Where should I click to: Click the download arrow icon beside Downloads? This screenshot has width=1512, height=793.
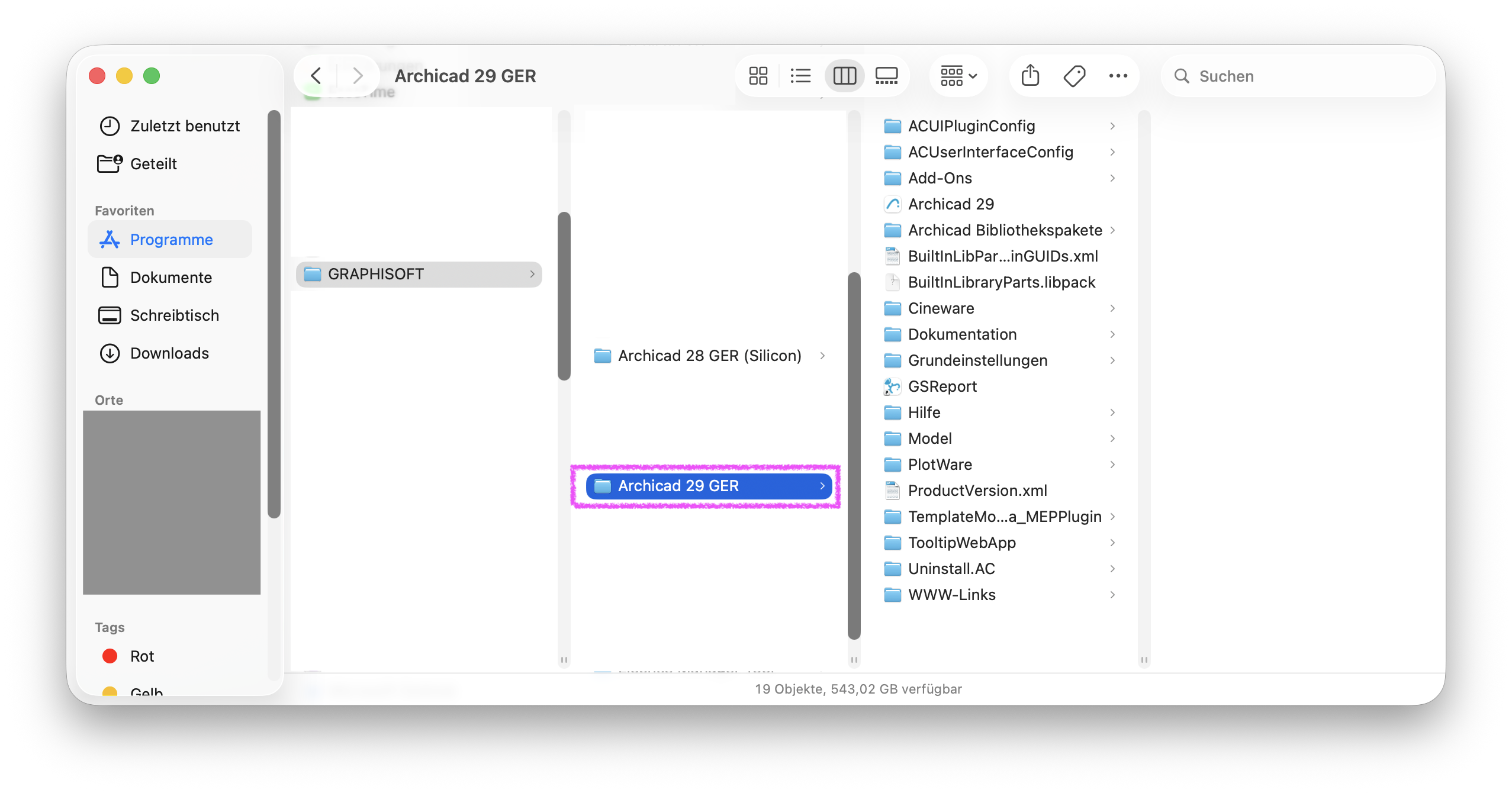(110, 353)
